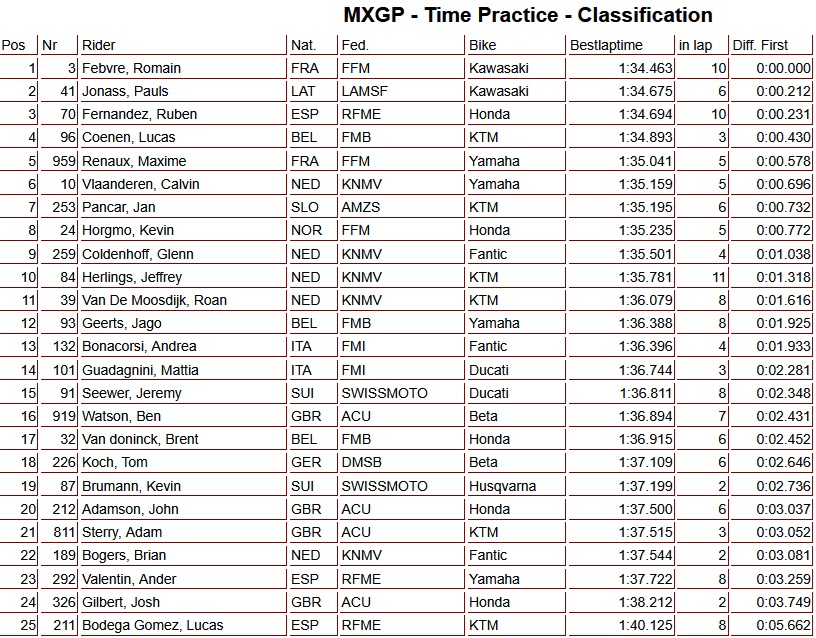Click the 0:05.662 time difference
816x638 pixels.
coord(785,625)
